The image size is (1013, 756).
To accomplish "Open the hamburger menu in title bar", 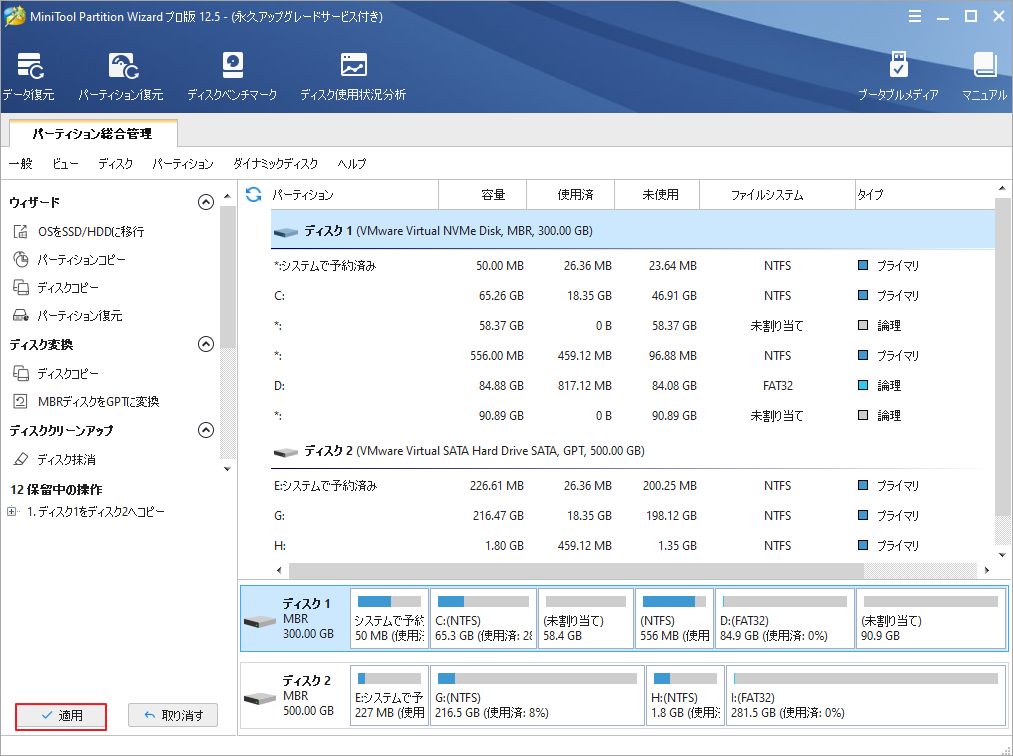I will (x=916, y=17).
